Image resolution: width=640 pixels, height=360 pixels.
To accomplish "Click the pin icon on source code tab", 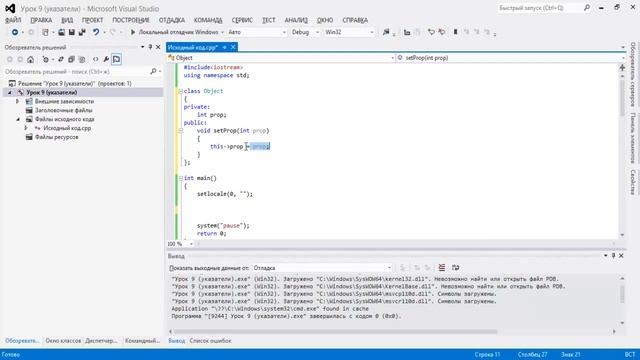I will (x=224, y=47).
